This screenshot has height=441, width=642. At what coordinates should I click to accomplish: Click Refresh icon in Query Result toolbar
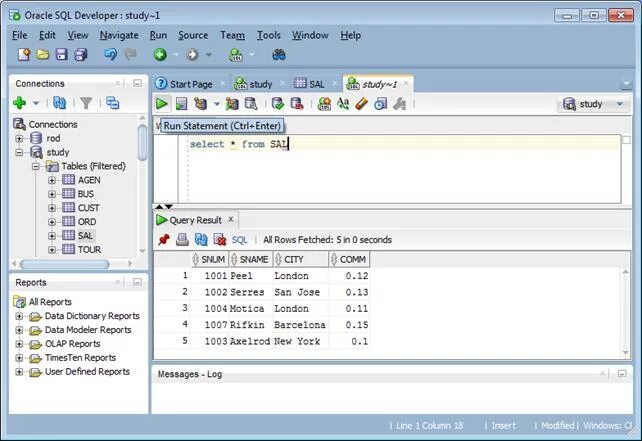coord(201,240)
